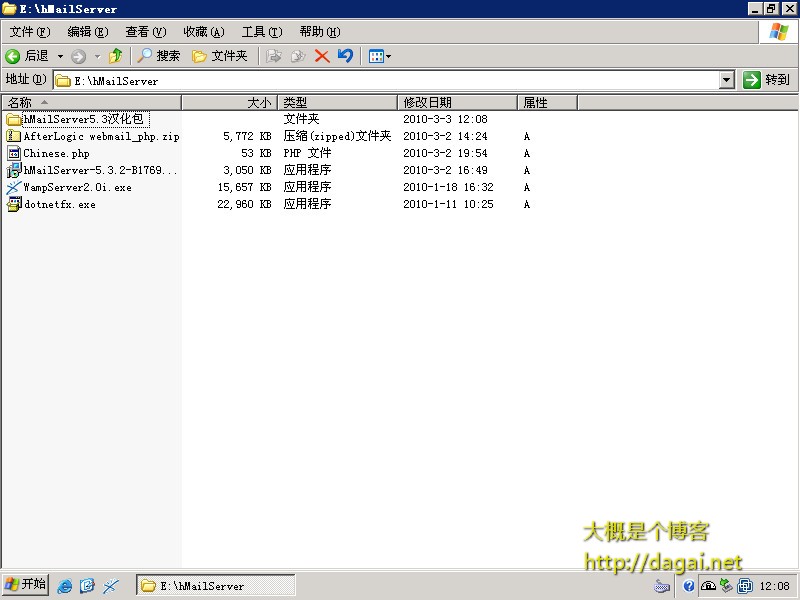Open the Views dropdown in toolbar
The height and width of the screenshot is (600, 800).
(379, 56)
